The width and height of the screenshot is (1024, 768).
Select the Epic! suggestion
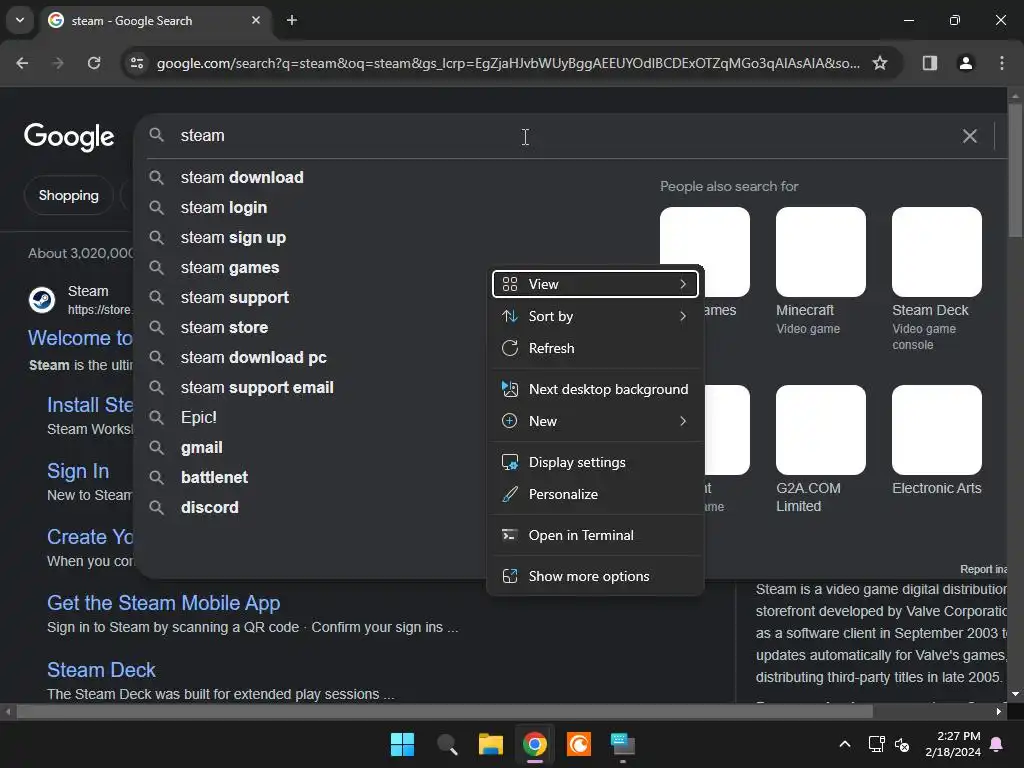pyautogui.click(x=199, y=418)
